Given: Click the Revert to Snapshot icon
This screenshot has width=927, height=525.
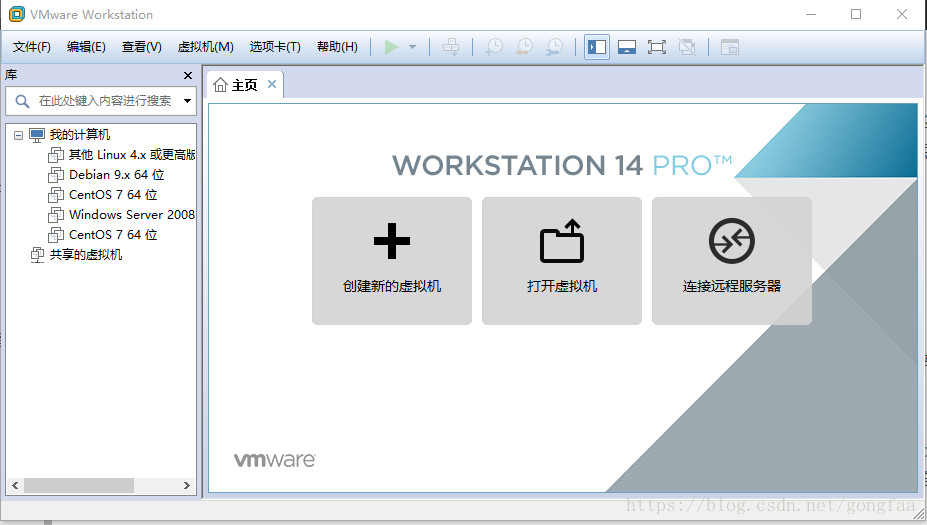Looking at the screenshot, I should click(x=524, y=47).
